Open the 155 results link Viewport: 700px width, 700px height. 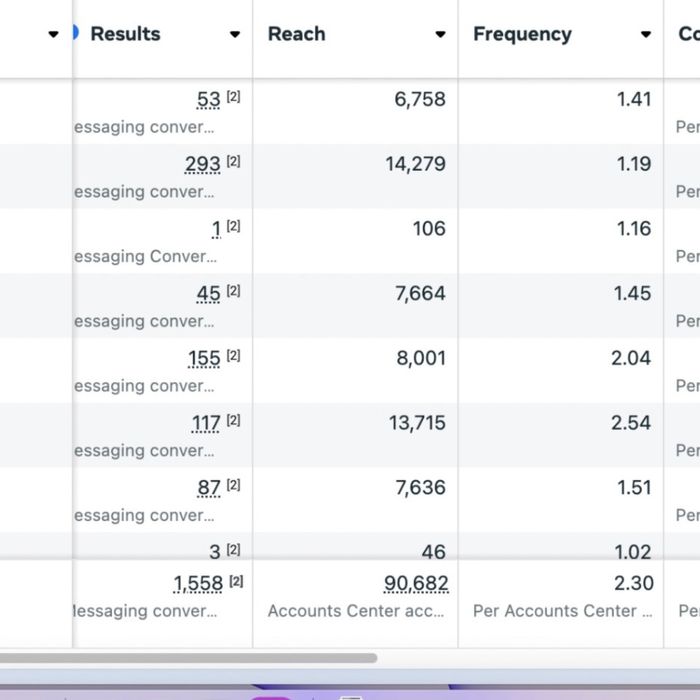[x=204, y=358]
